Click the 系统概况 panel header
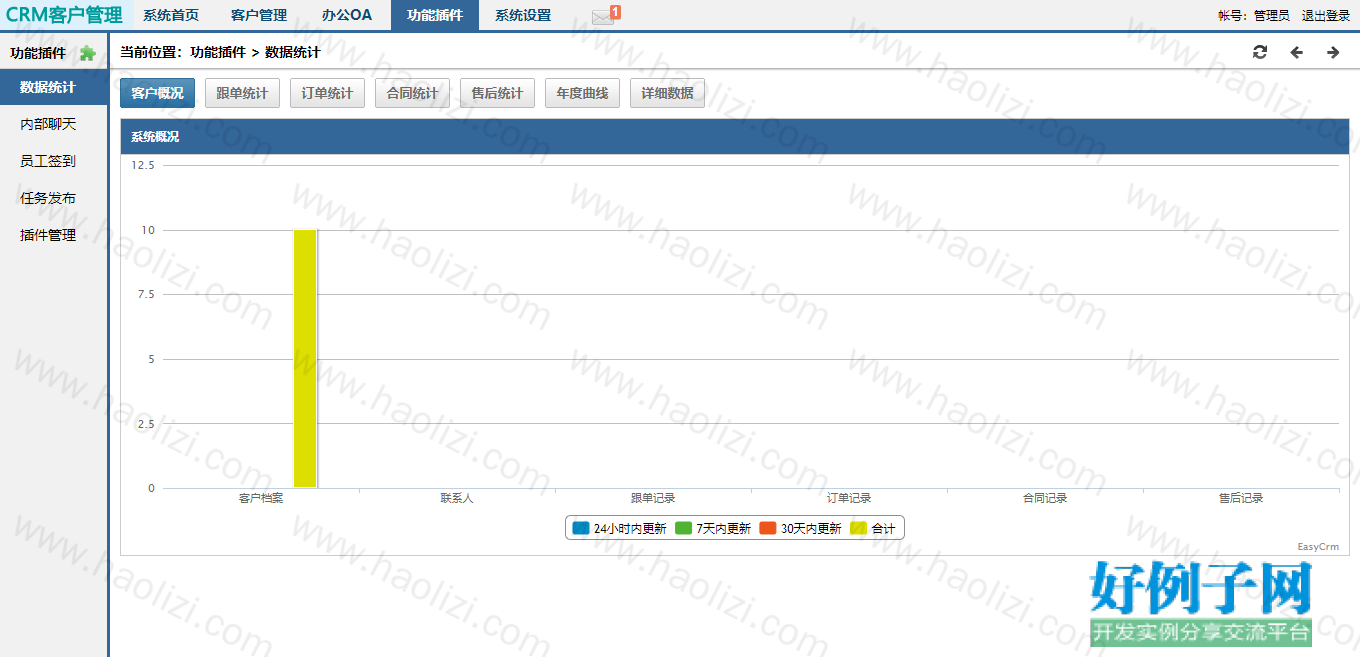 [735, 137]
